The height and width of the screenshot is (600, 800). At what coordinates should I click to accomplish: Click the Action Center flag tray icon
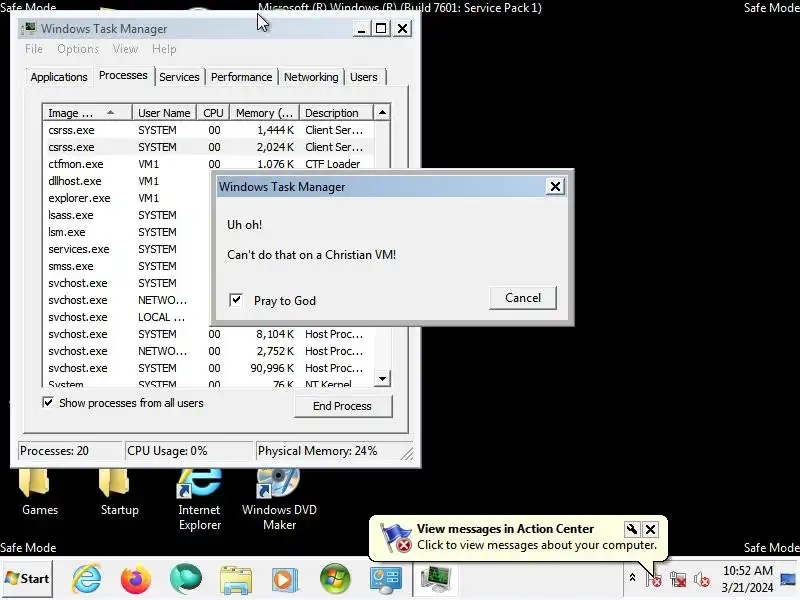(x=654, y=579)
